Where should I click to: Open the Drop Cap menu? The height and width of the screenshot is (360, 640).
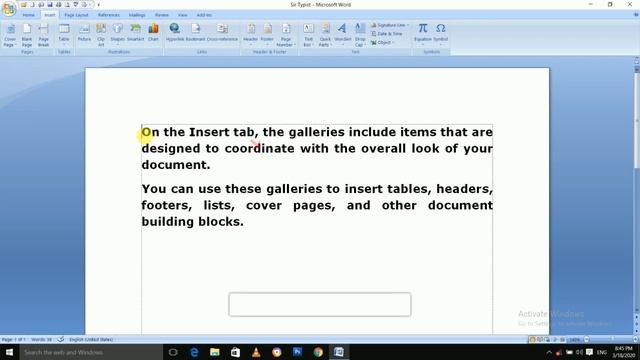(x=360, y=35)
